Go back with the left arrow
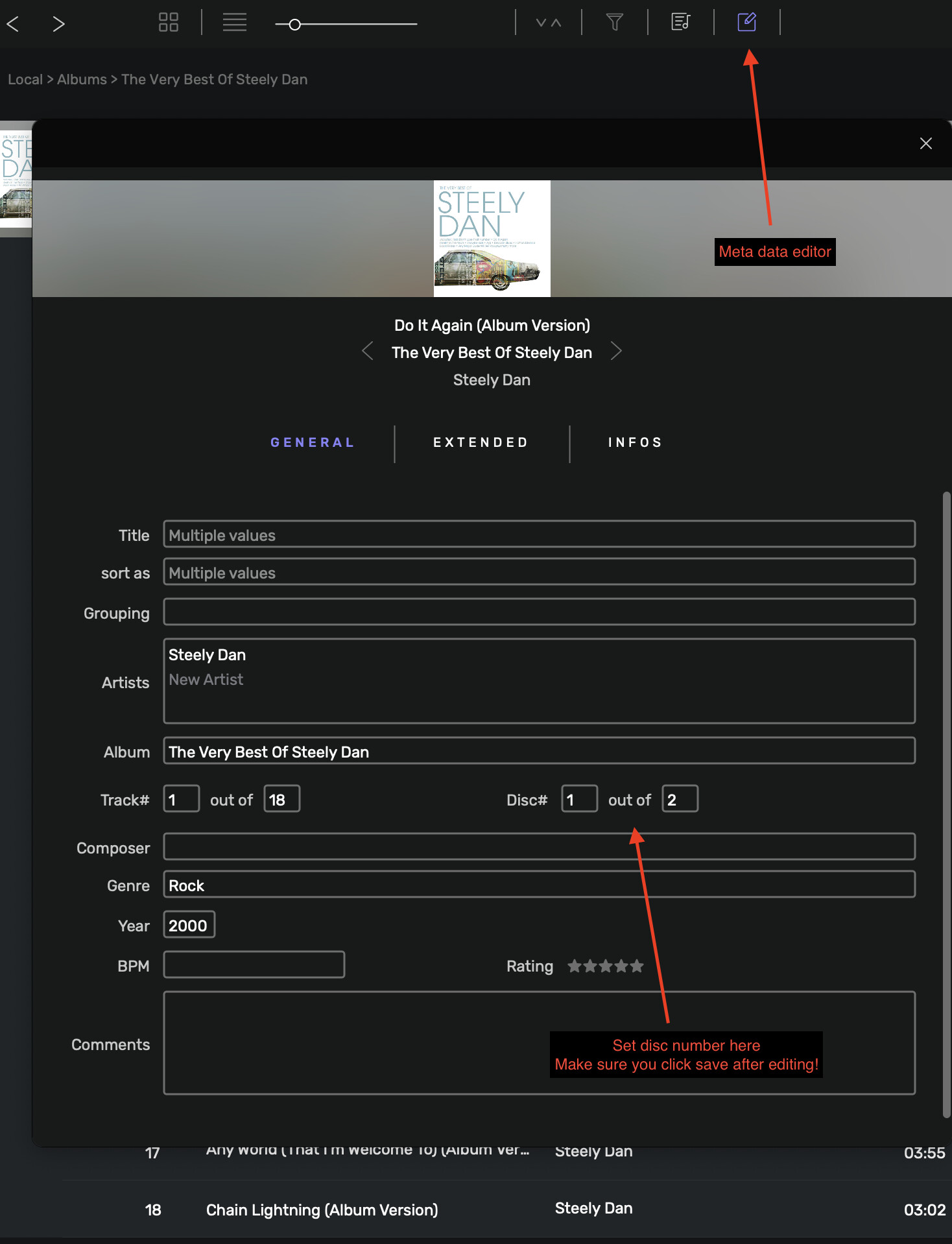Screen dimensions: 952x1244 click(12, 24)
